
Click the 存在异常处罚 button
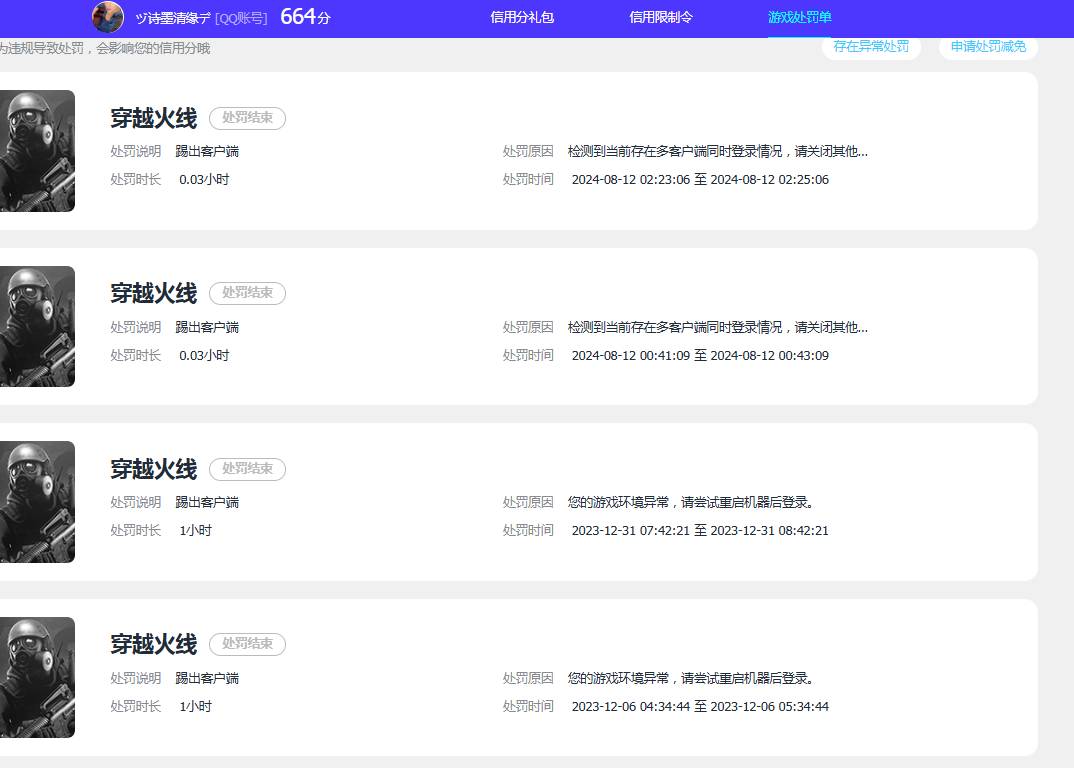tap(871, 47)
